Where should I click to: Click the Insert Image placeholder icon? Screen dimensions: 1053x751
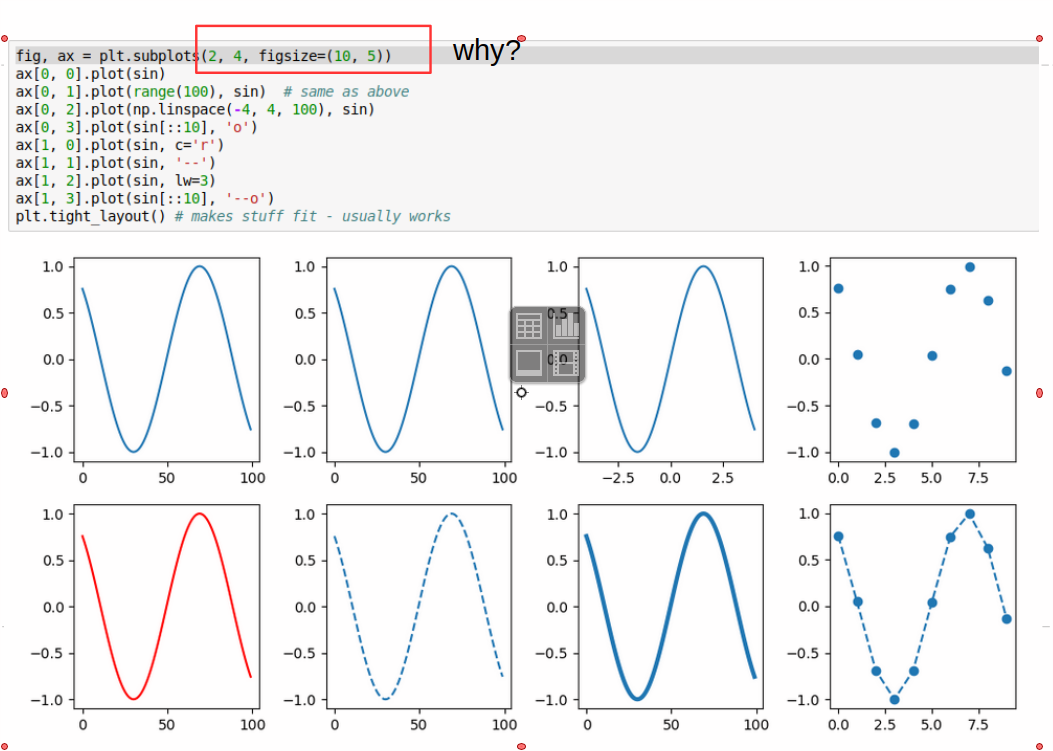(529, 363)
